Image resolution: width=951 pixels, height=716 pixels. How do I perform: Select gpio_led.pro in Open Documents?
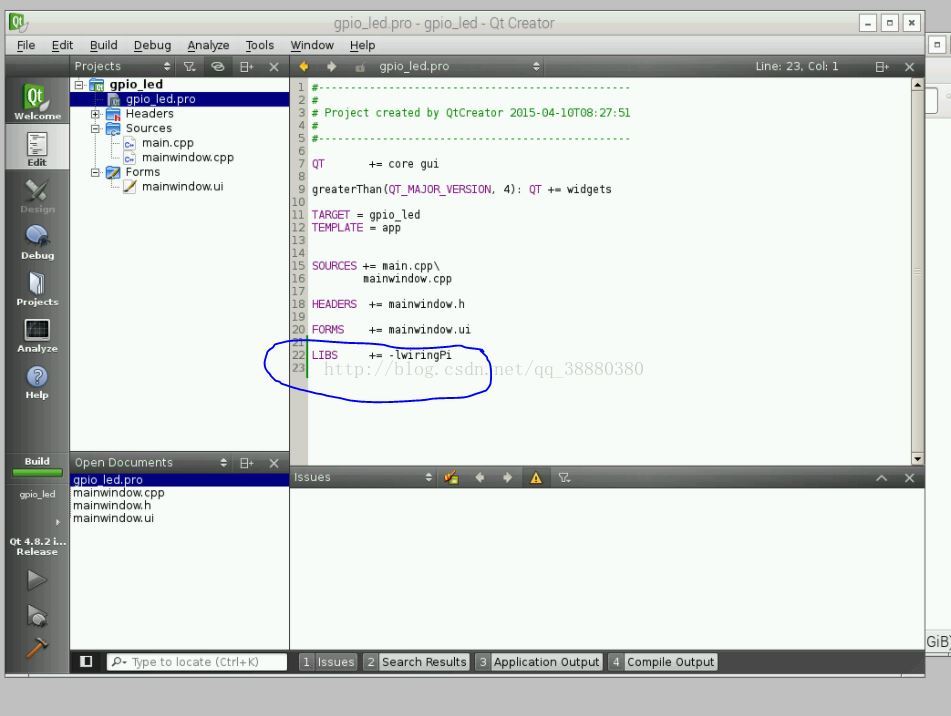108,480
